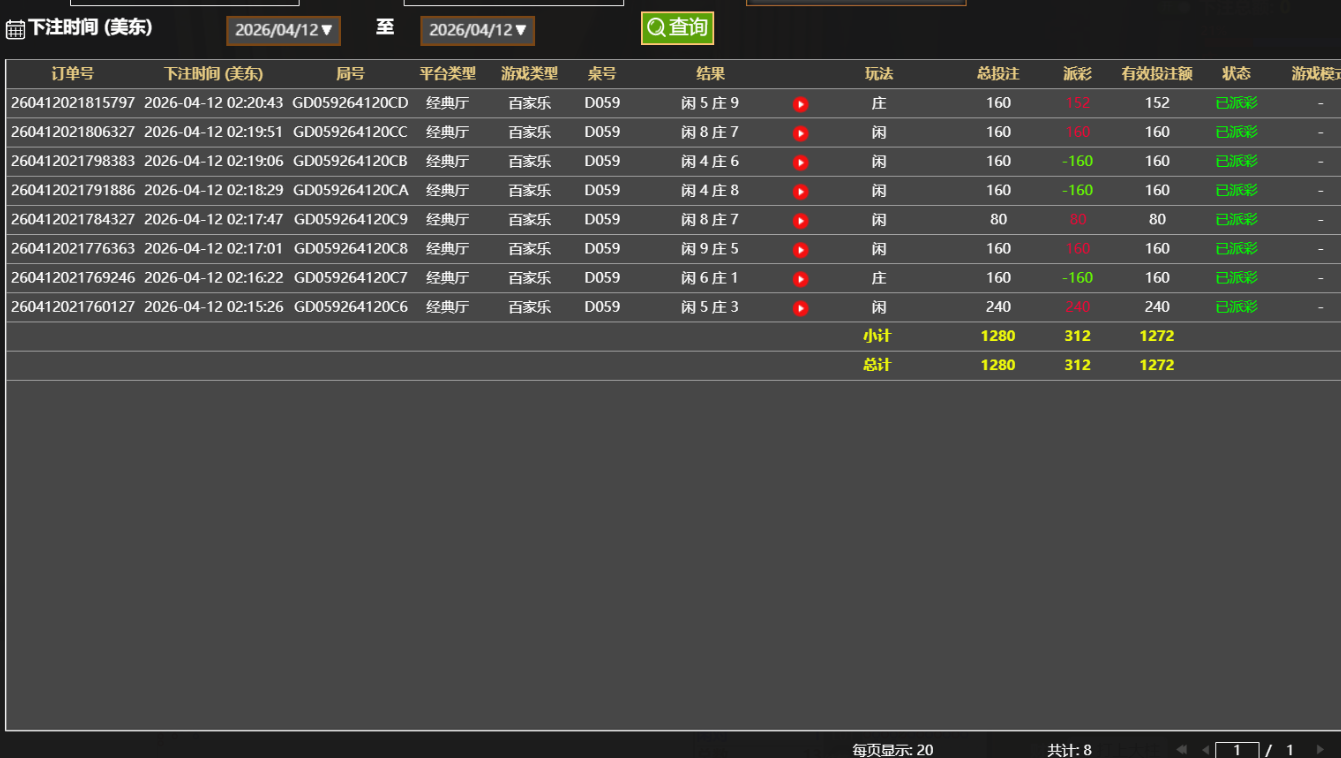The image size is (1341, 758).
Task: Watch replay of round GD059264120CA
Action: point(800,191)
